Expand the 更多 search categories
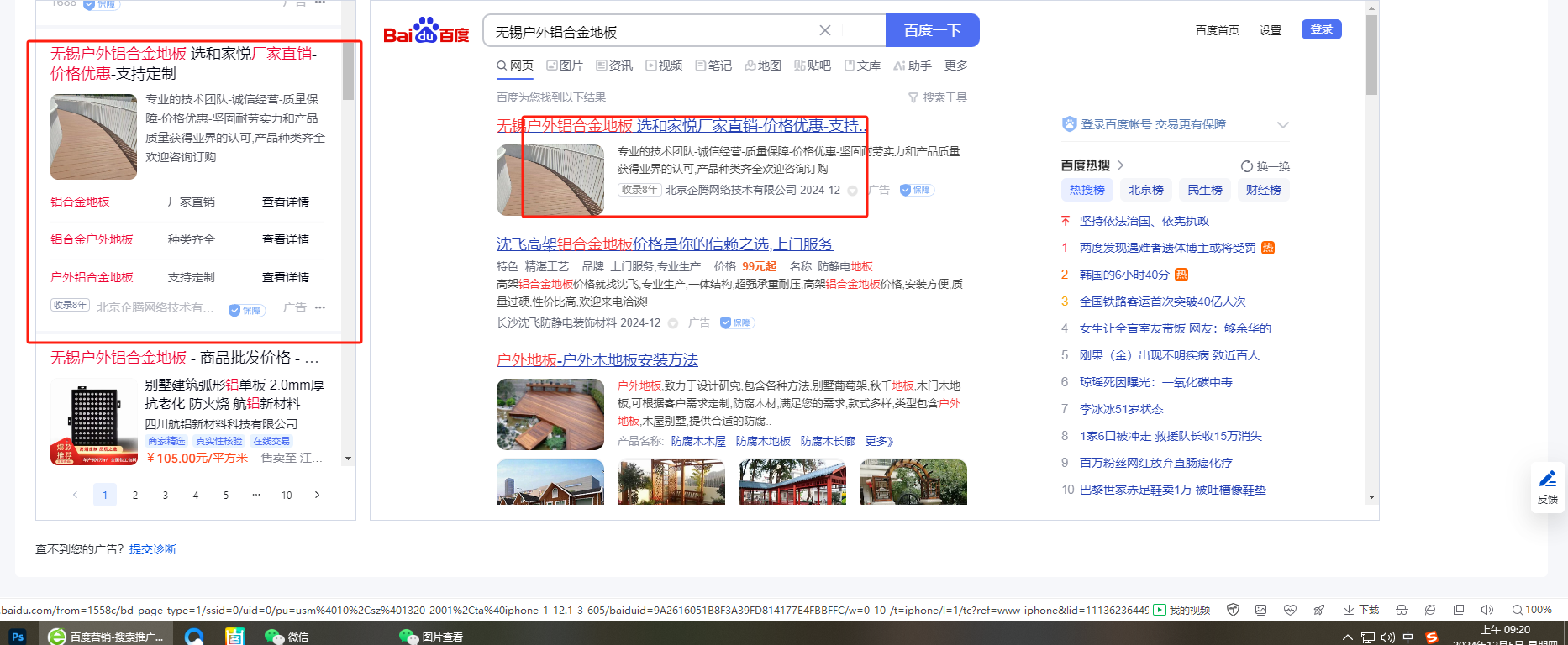 [956, 66]
